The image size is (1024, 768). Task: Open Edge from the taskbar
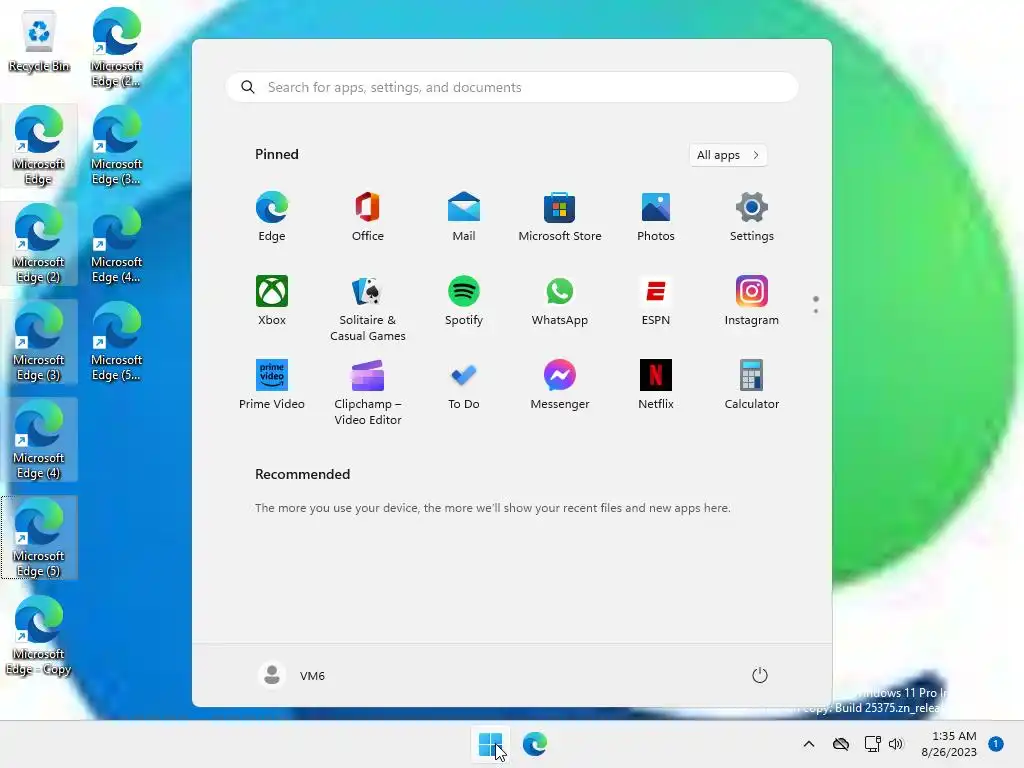coord(535,744)
